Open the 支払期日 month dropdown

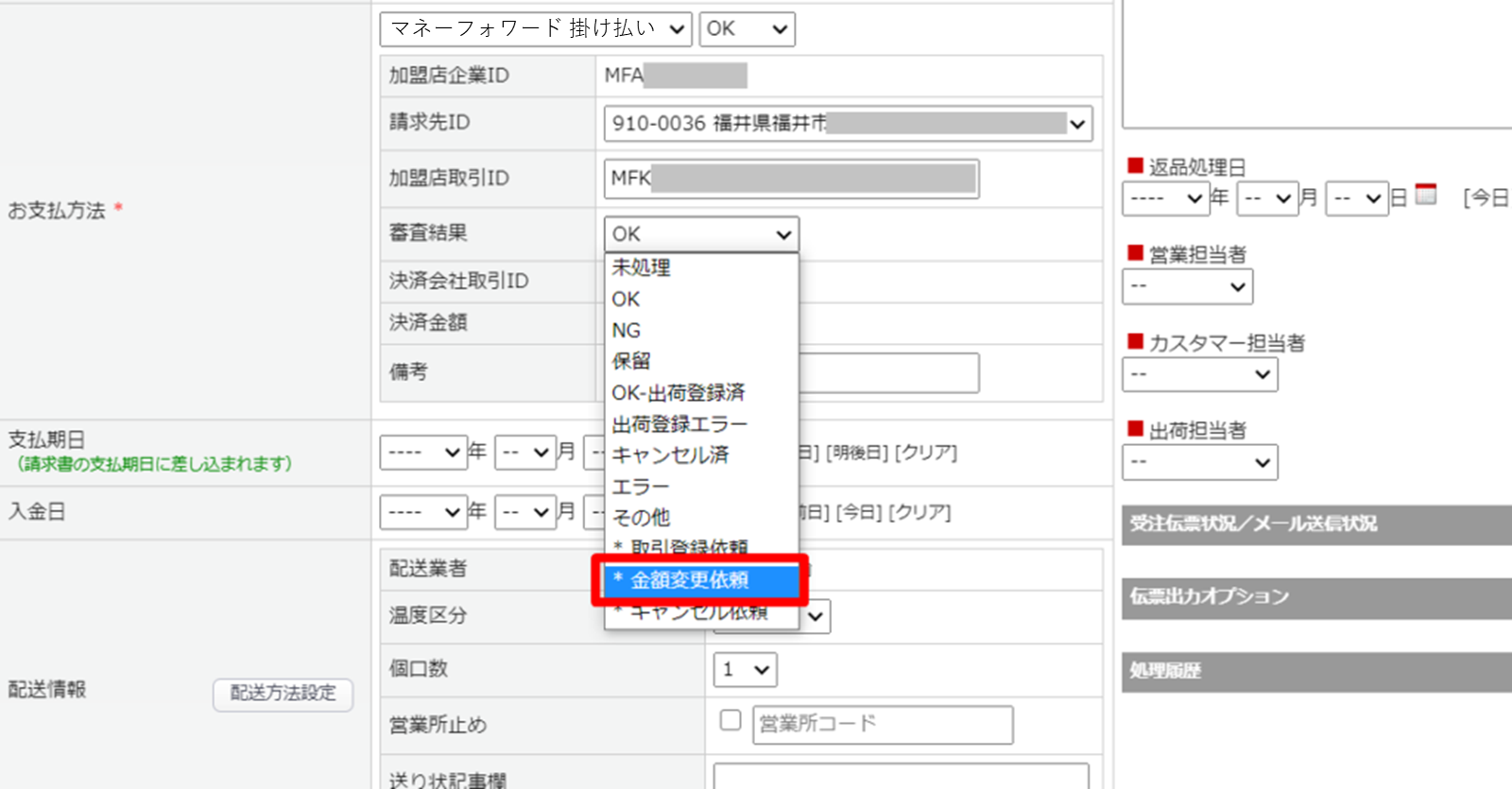(525, 453)
